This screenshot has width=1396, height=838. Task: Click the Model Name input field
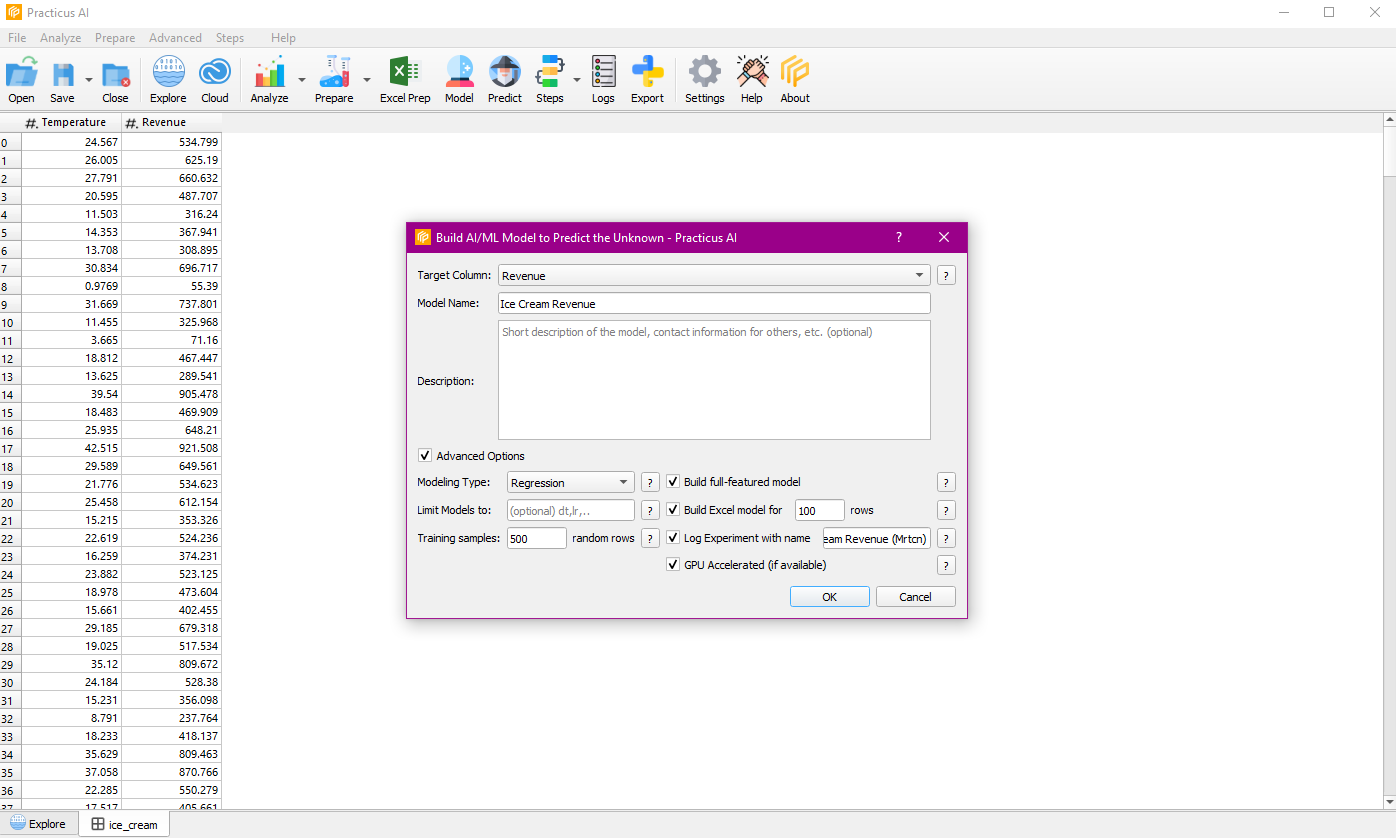click(714, 303)
